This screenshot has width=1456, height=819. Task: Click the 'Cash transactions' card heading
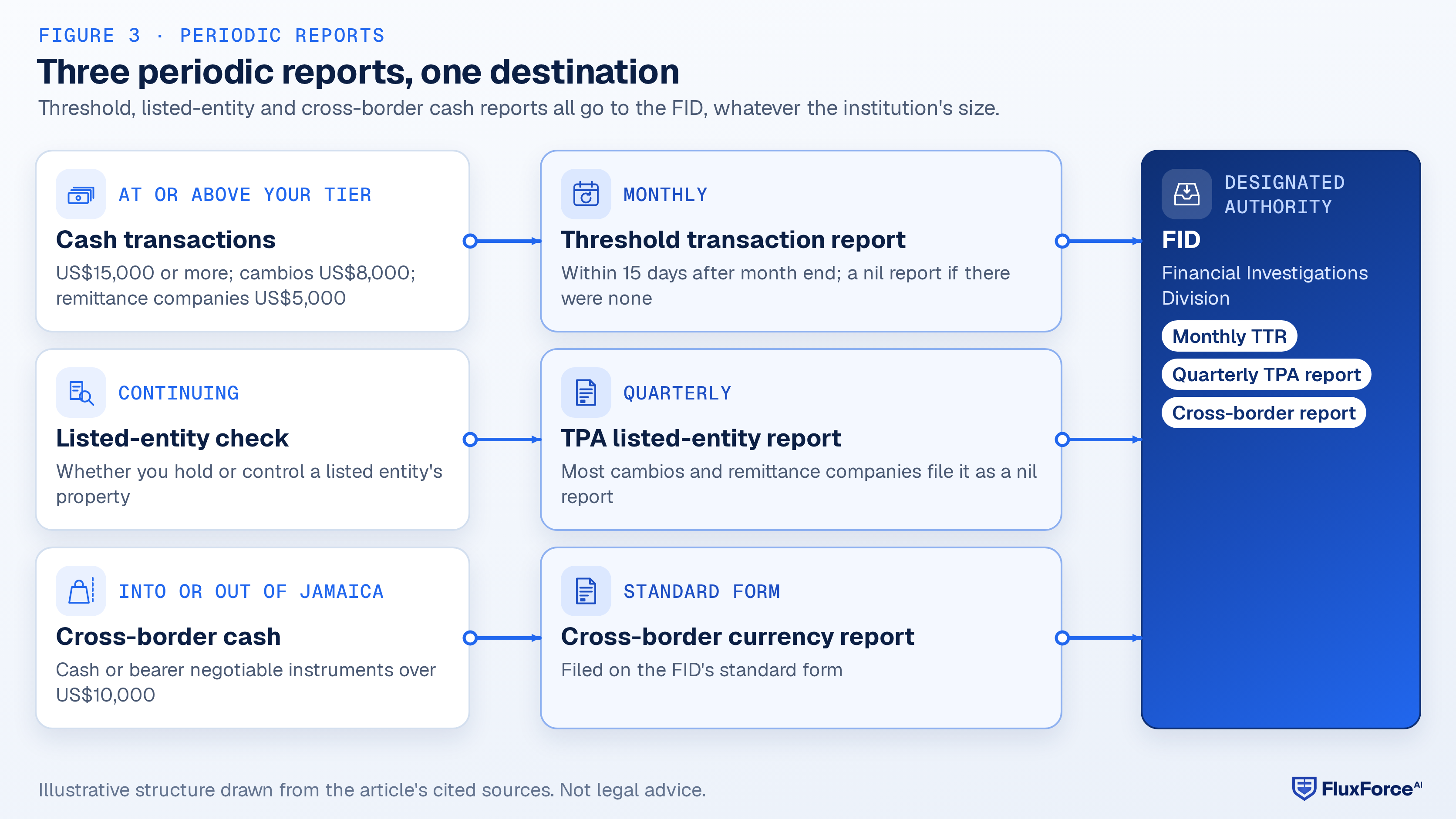point(165,240)
